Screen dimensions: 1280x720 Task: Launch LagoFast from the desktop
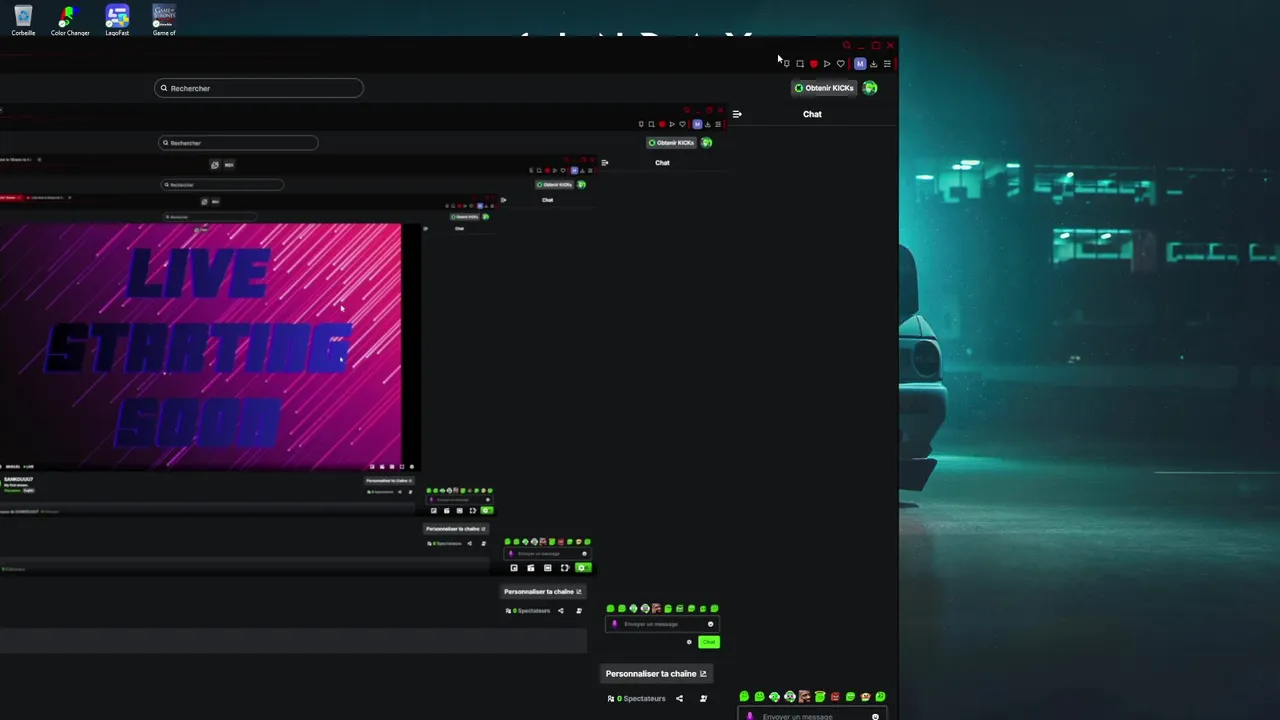click(x=117, y=20)
